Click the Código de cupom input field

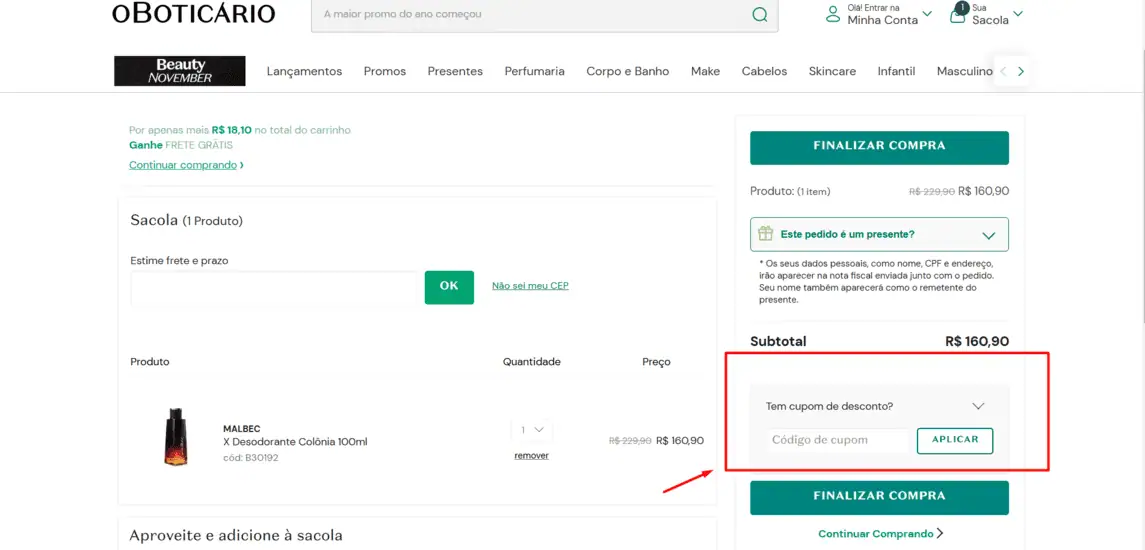(x=838, y=440)
